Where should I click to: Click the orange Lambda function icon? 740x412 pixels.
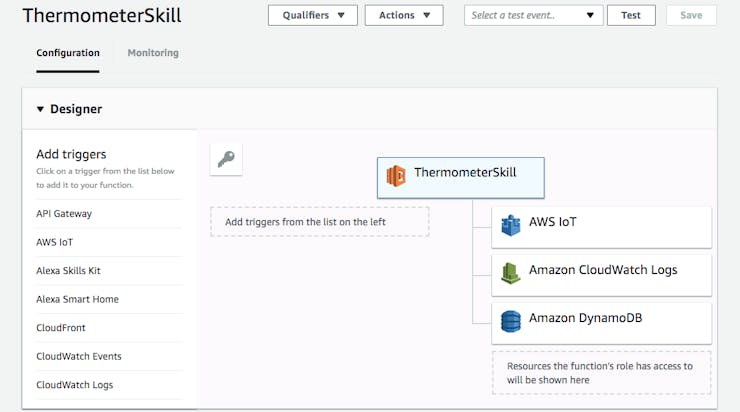click(x=396, y=176)
